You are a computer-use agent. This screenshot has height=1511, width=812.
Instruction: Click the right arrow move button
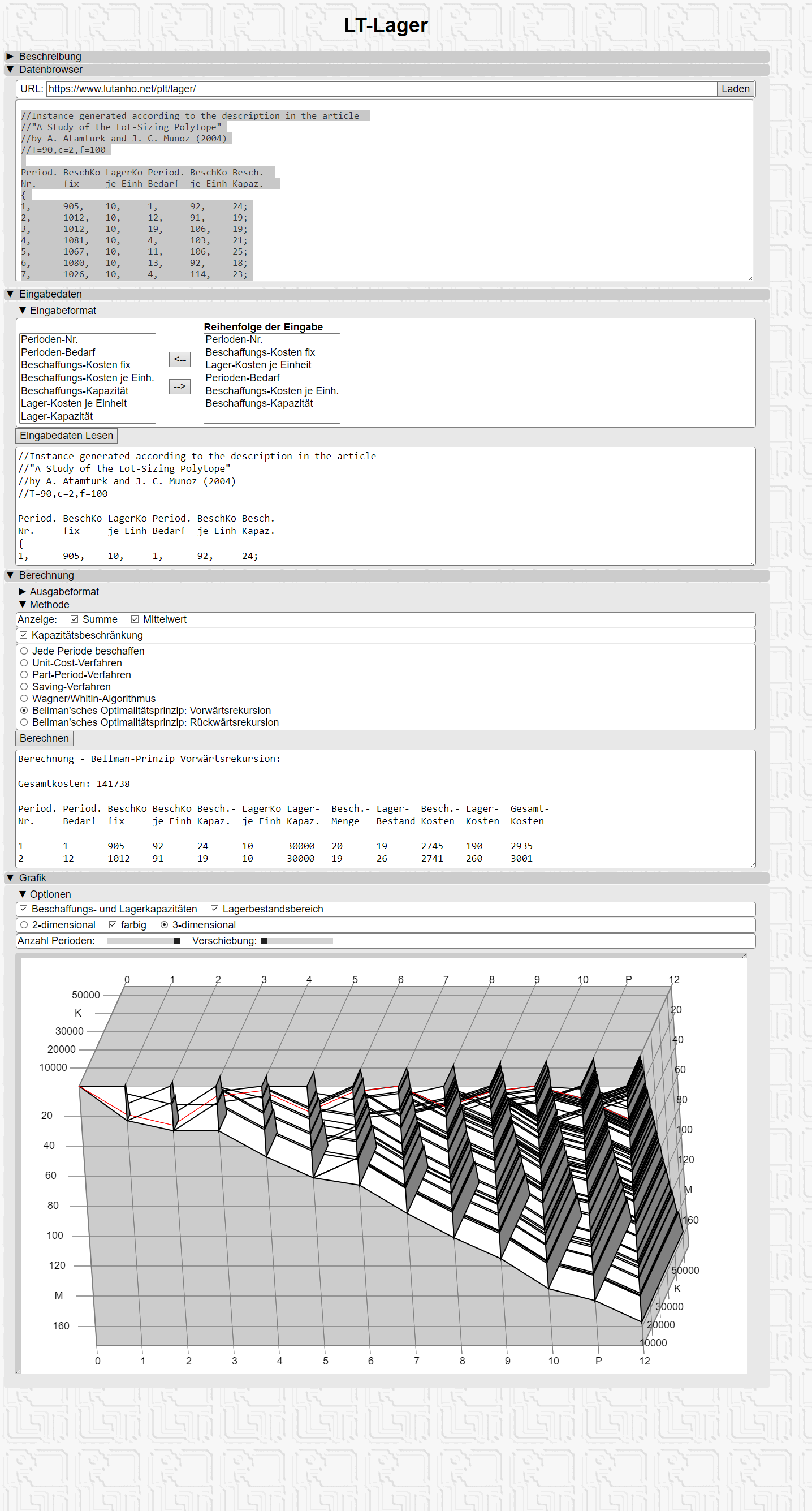click(179, 386)
